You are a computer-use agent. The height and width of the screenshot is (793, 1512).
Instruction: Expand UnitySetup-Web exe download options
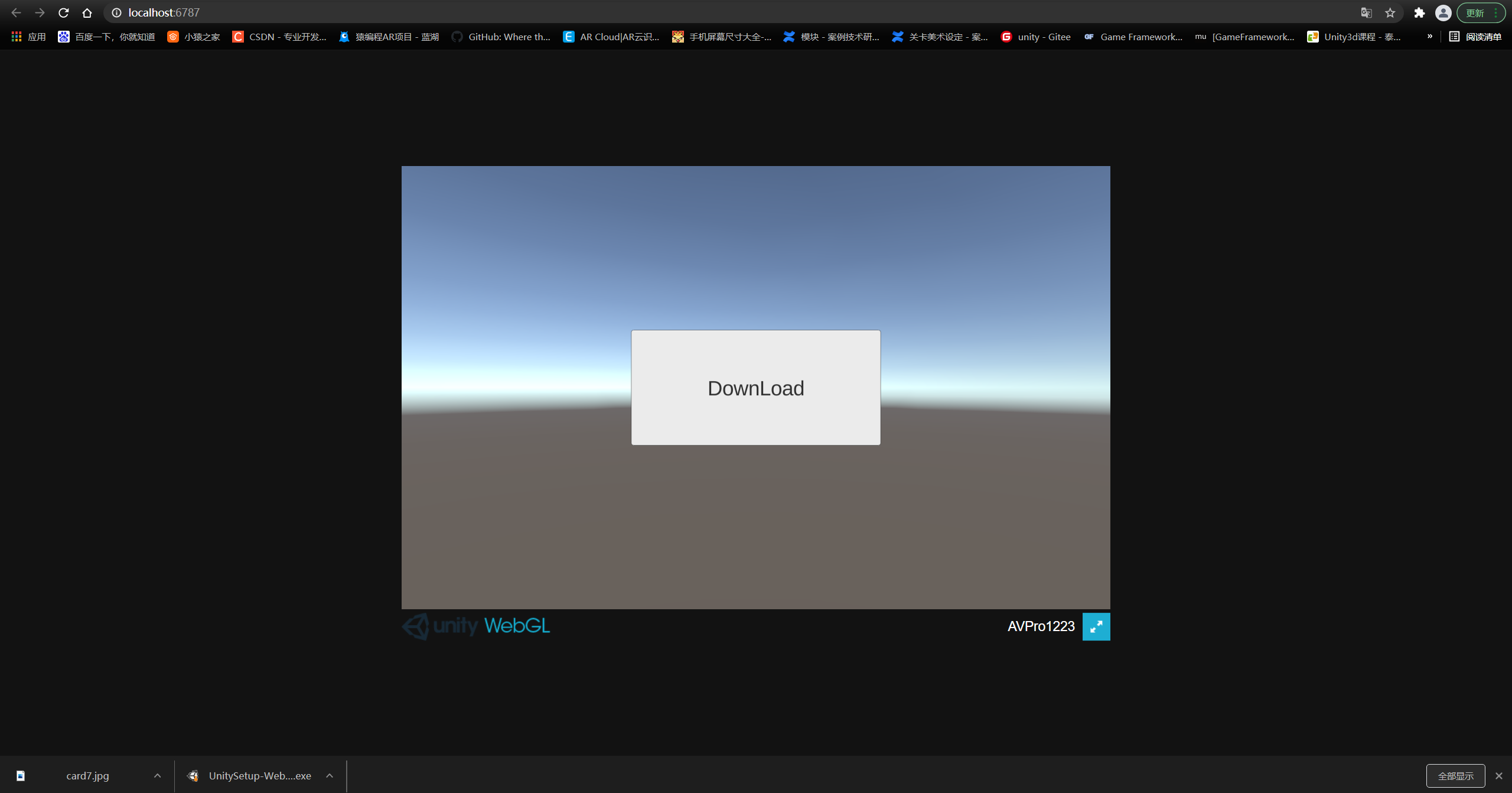(x=330, y=775)
